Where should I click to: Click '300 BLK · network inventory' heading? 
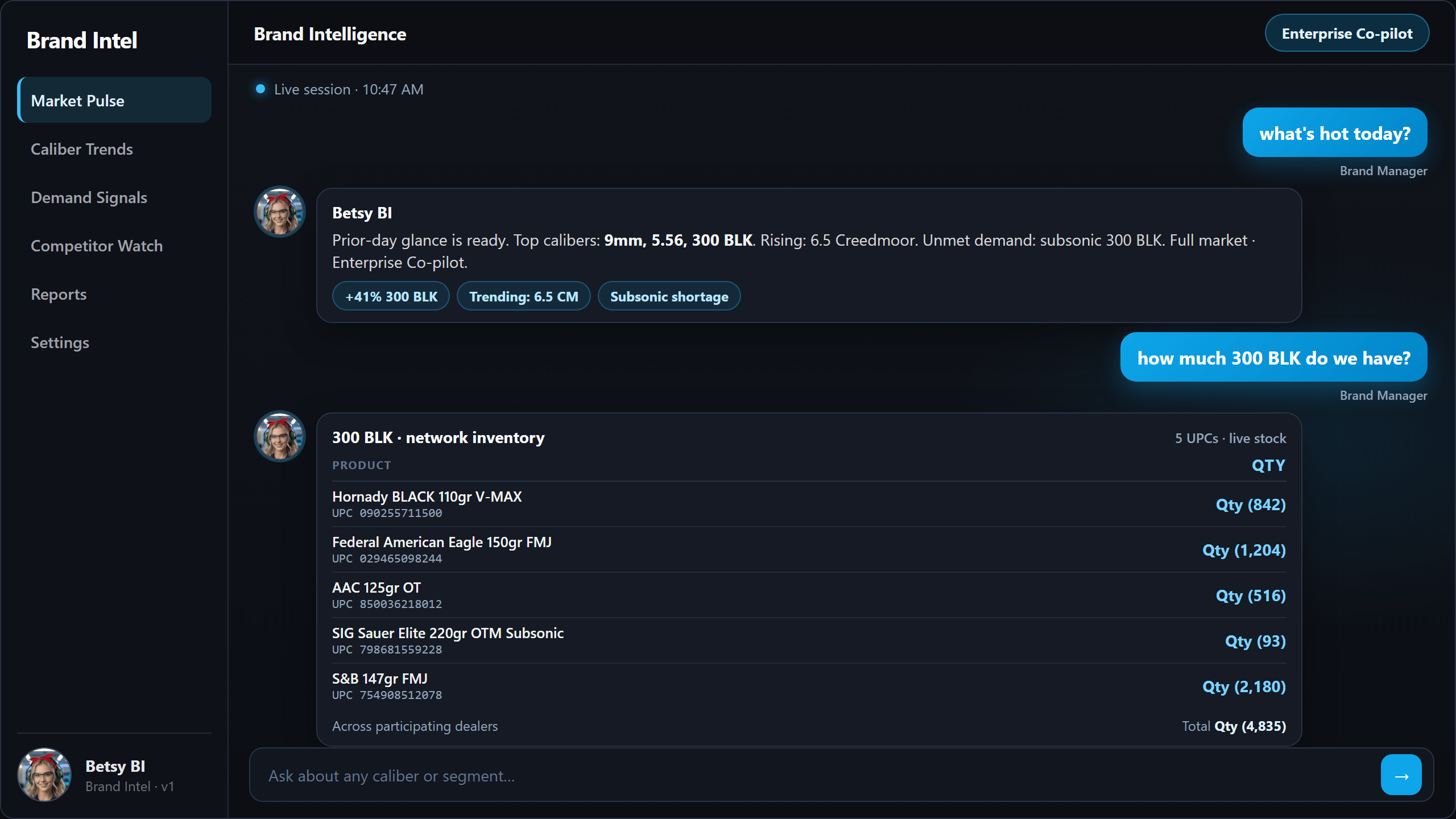(x=438, y=437)
